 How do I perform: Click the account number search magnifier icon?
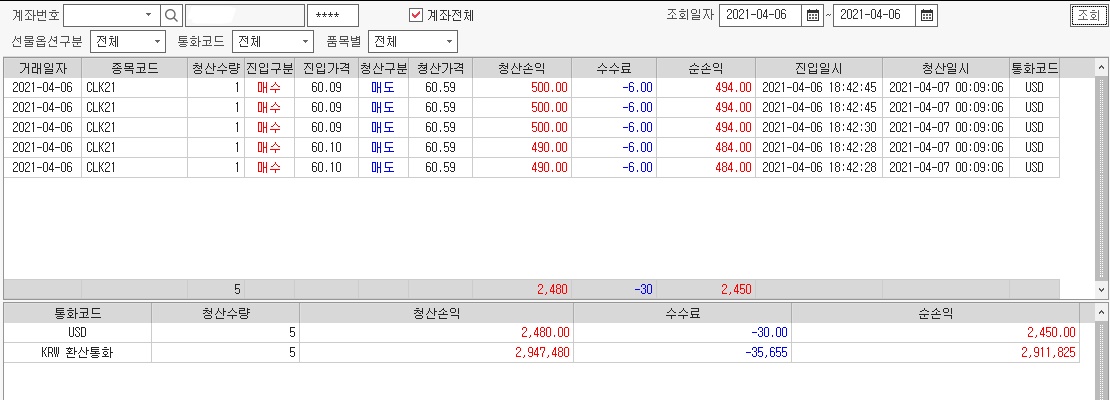coord(171,15)
